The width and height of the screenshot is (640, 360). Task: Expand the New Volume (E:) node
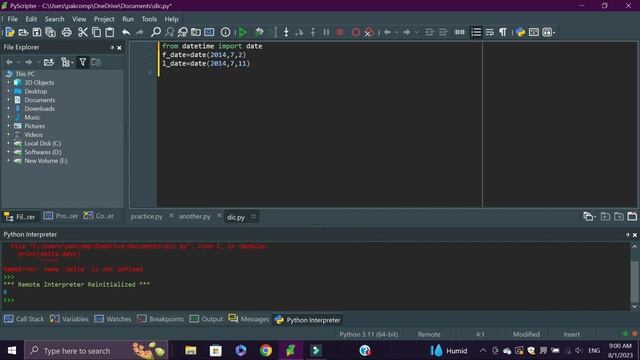pyautogui.click(x=8, y=161)
